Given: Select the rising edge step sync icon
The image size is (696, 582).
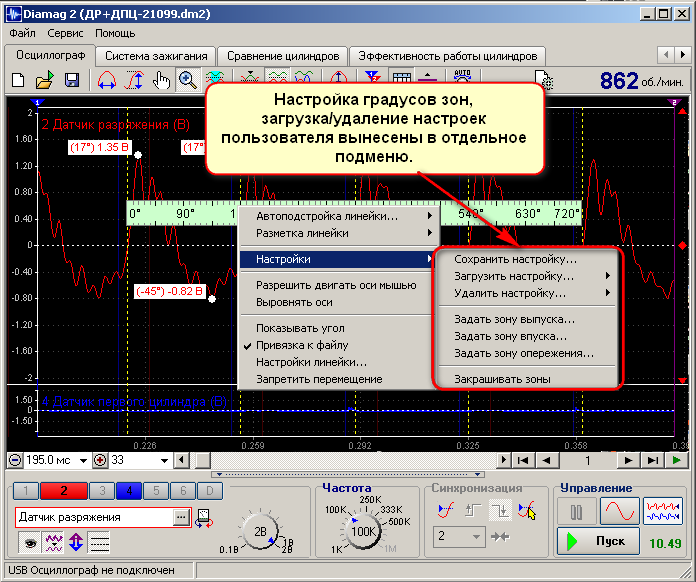Looking at the screenshot, I should pos(473,511).
